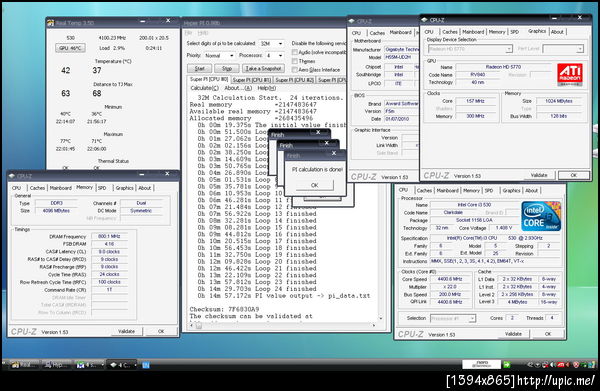Open the Selection Processor #1 dropdown
This screenshot has height=391, width=600.
(x=453, y=318)
